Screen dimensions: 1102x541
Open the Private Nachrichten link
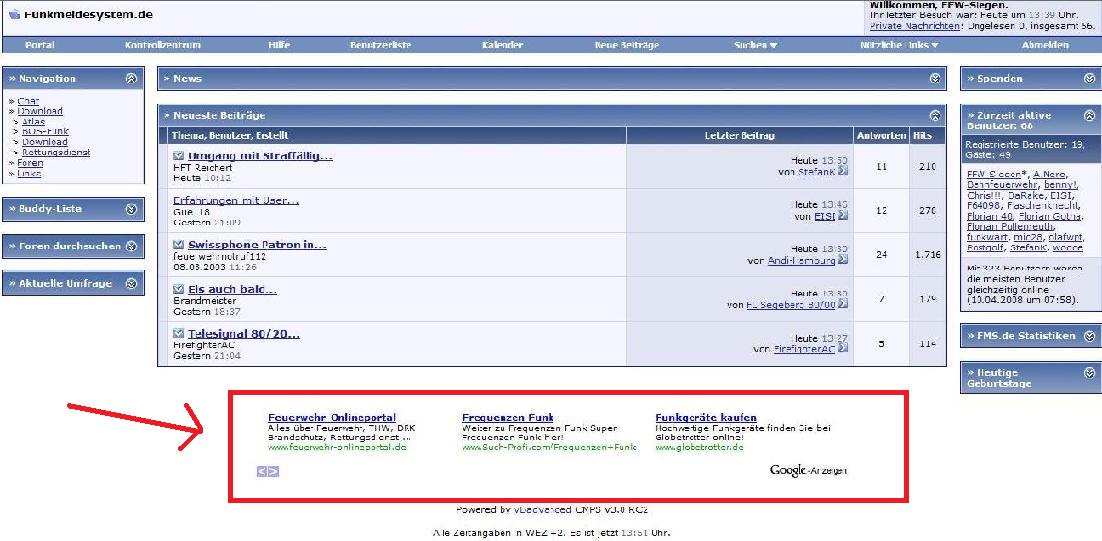(x=915, y=26)
